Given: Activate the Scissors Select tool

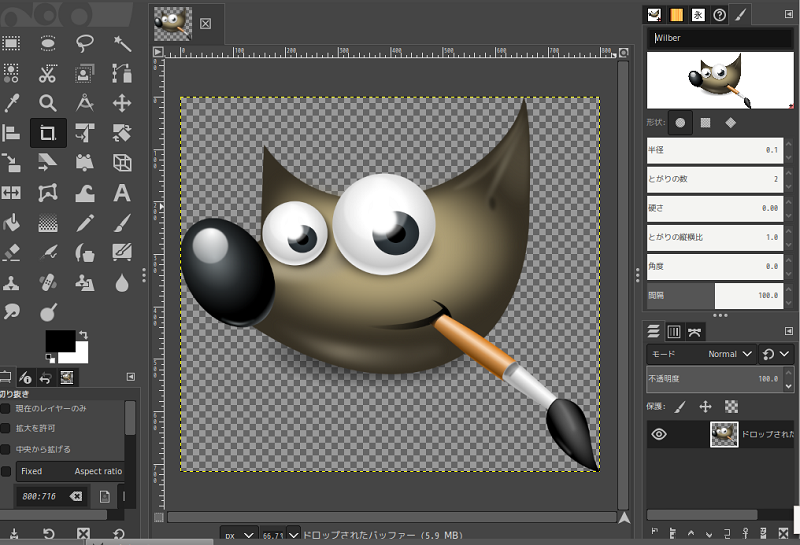Looking at the screenshot, I should coord(48,73).
